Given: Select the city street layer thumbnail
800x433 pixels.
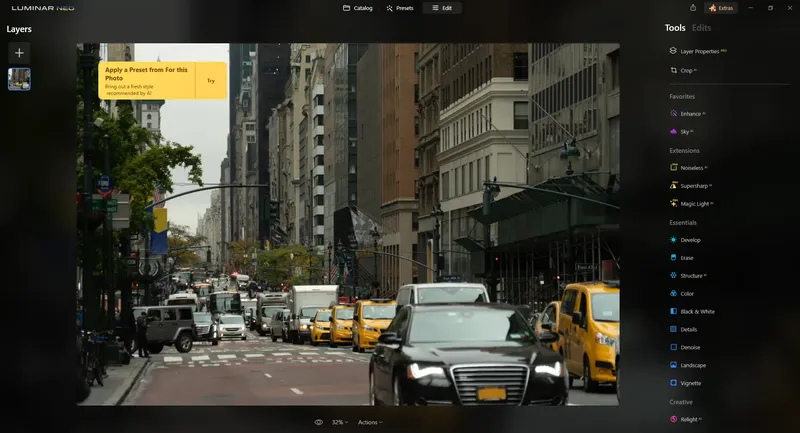Looking at the screenshot, I should [x=19, y=79].
